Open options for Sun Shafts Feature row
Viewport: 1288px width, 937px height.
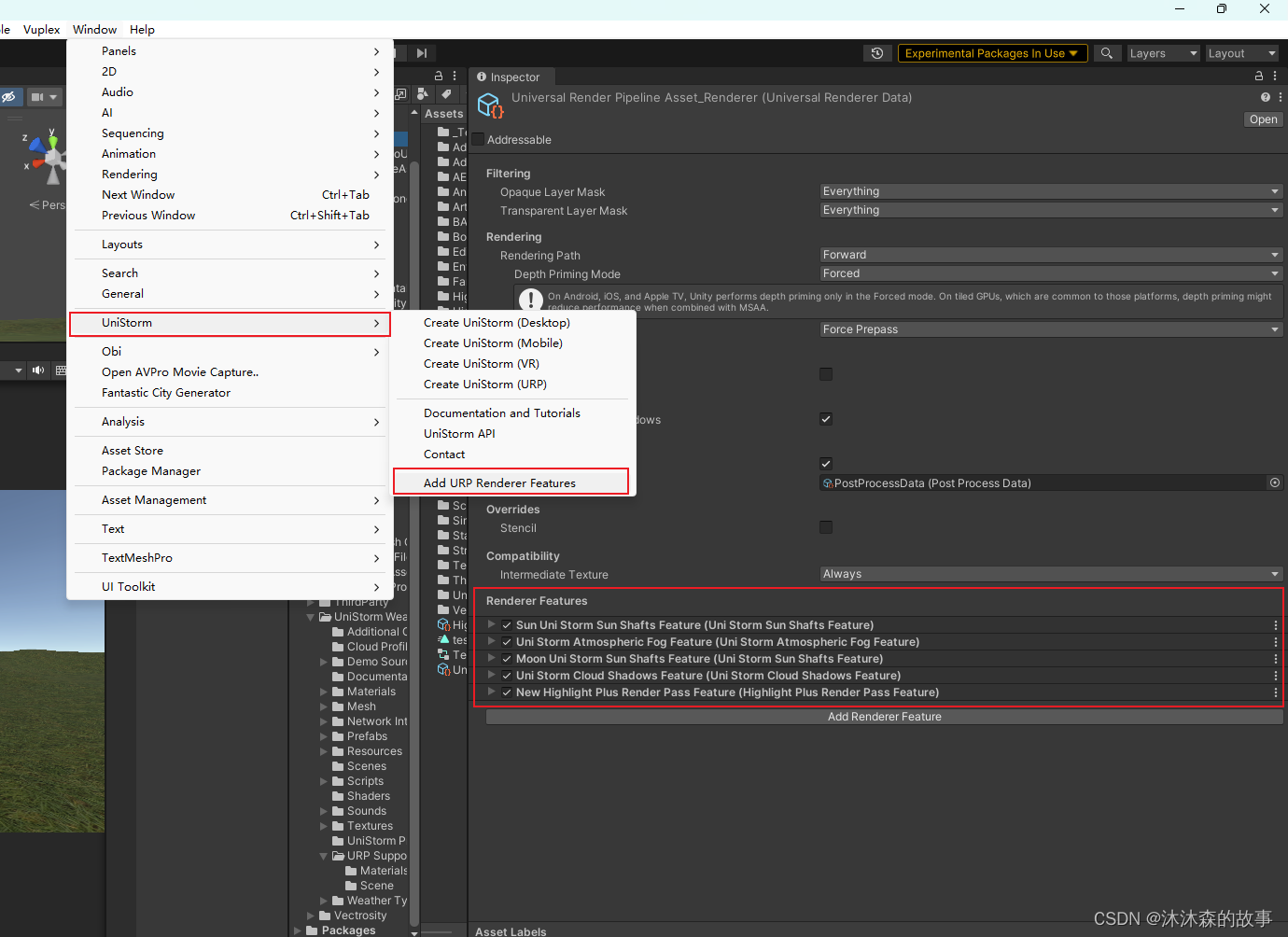tap(1275, 625)
